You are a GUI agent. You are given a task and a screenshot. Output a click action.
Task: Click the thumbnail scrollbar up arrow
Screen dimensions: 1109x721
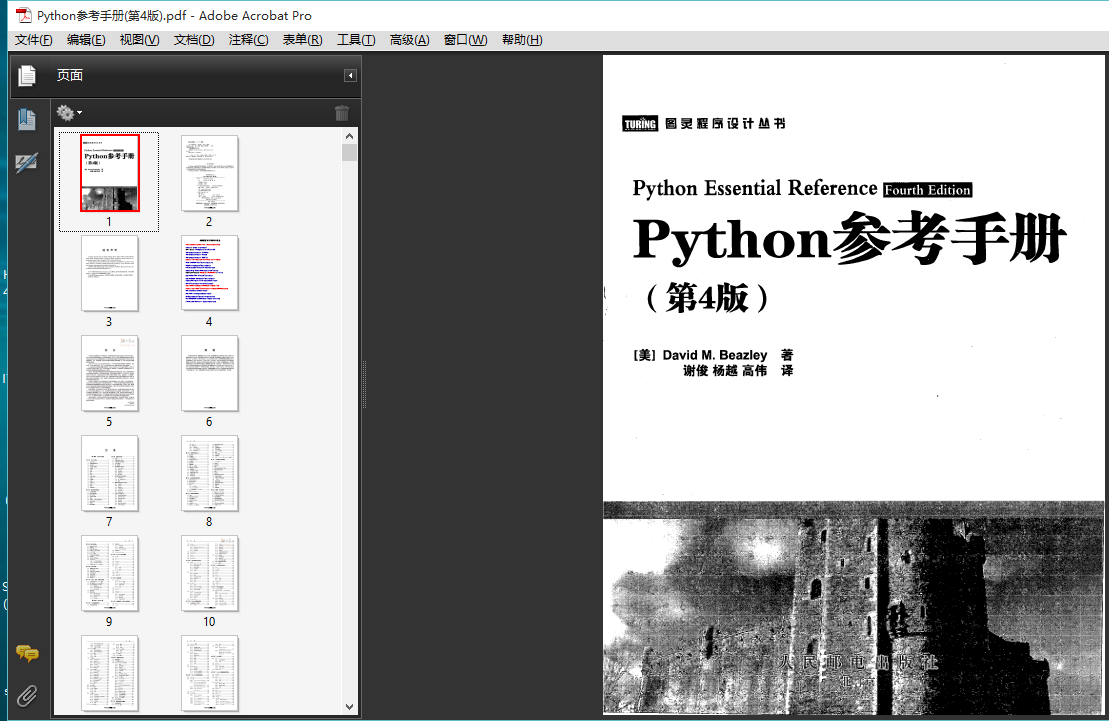tap(349, 136)
